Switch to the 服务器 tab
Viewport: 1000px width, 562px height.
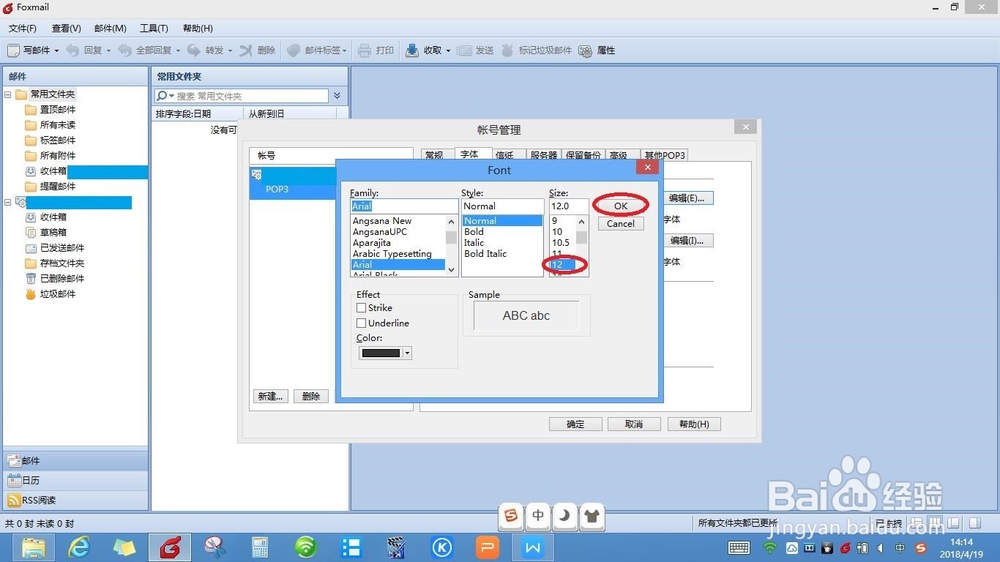point(543,155)
